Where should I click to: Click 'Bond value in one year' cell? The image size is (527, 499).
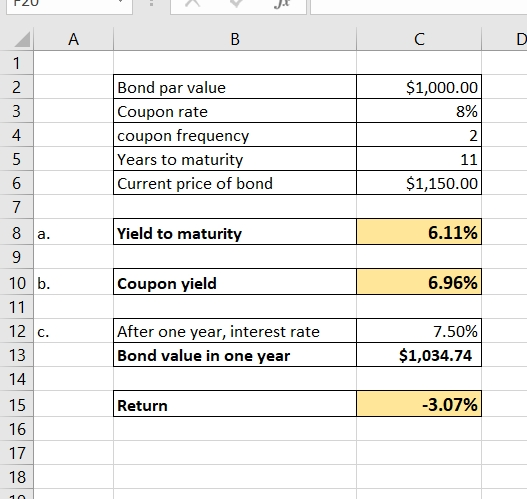[235, 355]
